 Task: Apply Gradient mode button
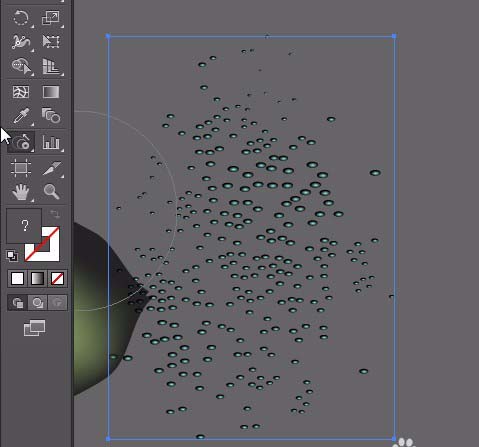(37, 278)
